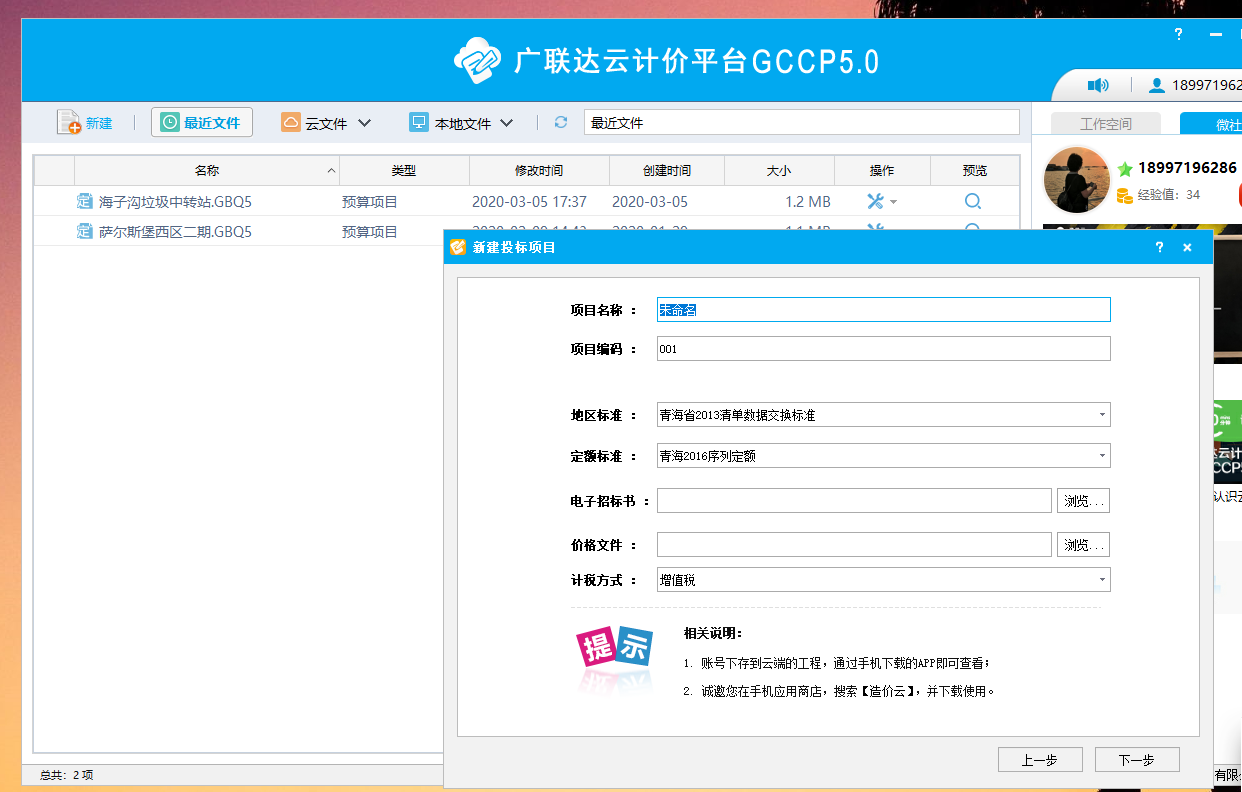Click the 下一步 button
The width and height of the screenshot is (1242, 792).
tap(1137, 760)
